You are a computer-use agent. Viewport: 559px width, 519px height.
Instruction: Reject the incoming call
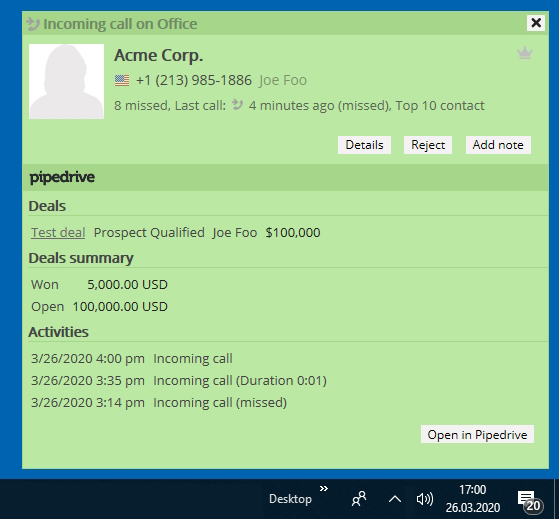point(428,145)
